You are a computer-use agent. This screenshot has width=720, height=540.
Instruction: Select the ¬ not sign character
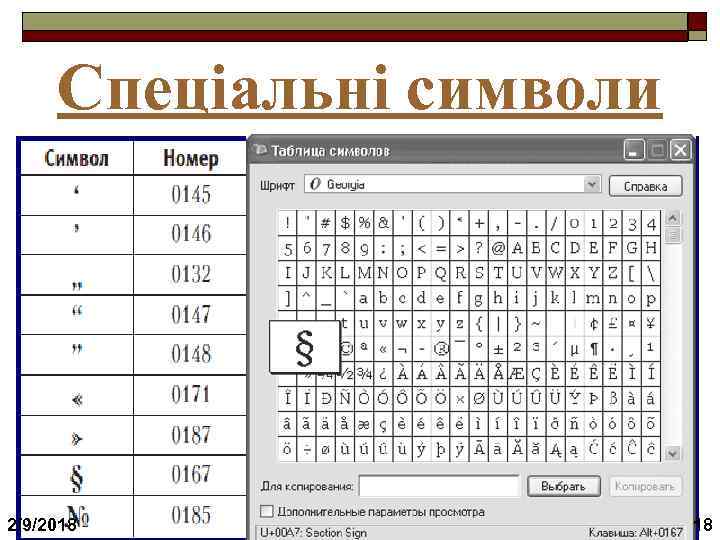[x=402, y=349]
